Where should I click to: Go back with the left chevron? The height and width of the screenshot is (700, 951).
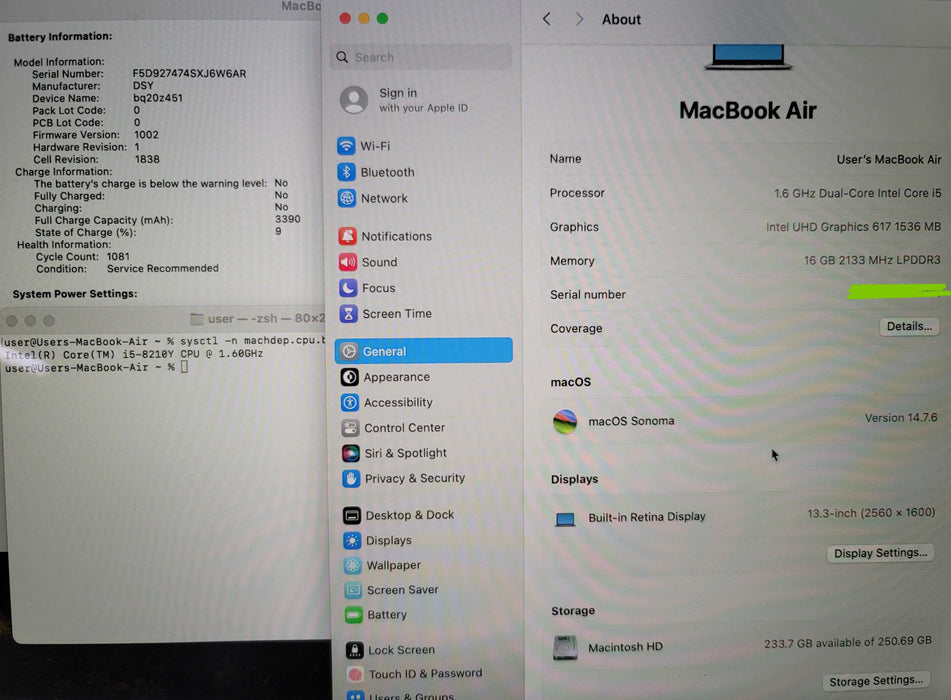[547, 19]
